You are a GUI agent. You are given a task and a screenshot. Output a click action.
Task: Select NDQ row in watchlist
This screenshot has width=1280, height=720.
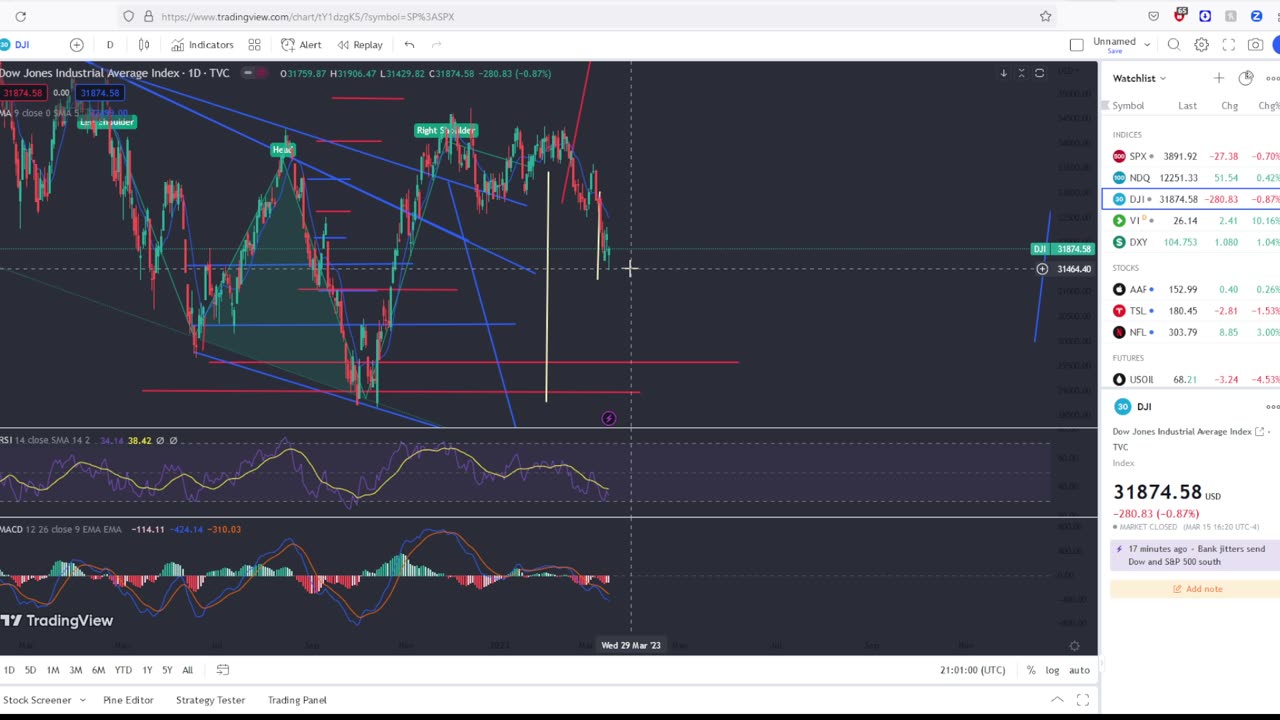1190,178
